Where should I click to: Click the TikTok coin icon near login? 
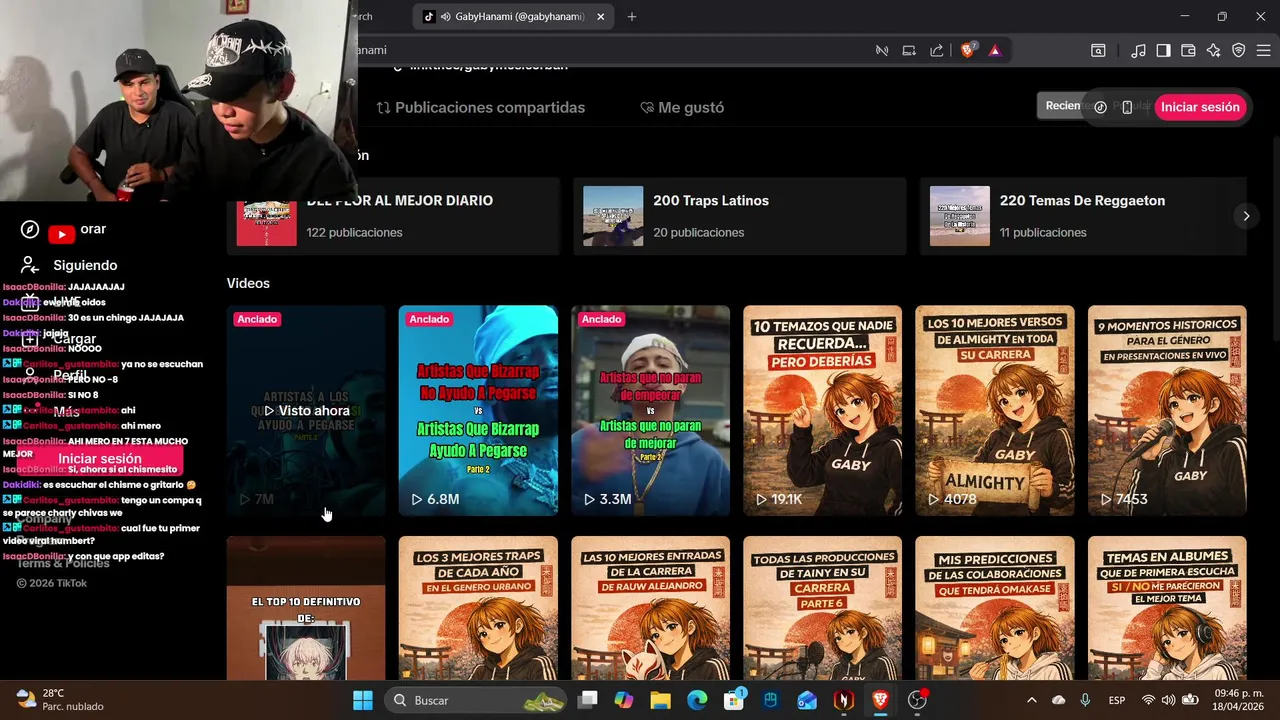click(1100, 107)
